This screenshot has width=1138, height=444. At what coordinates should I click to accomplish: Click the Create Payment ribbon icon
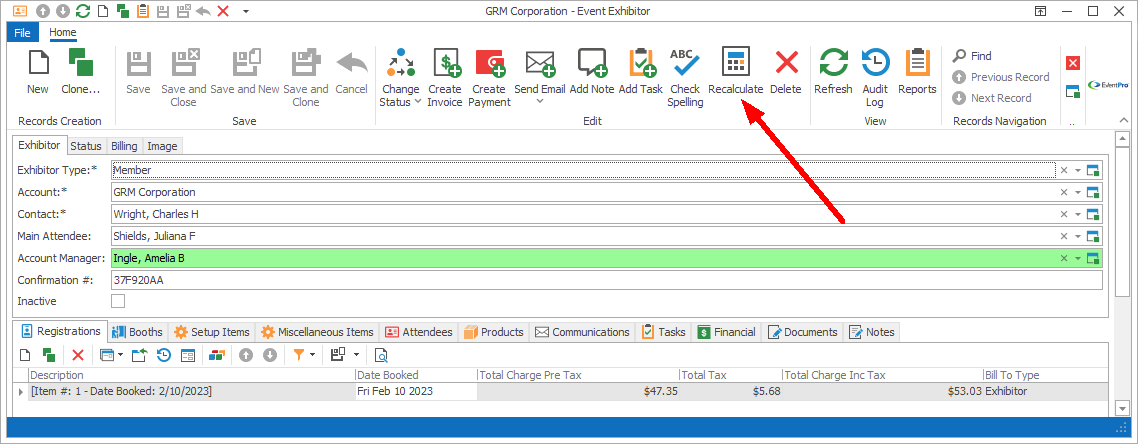coord(489,63)
